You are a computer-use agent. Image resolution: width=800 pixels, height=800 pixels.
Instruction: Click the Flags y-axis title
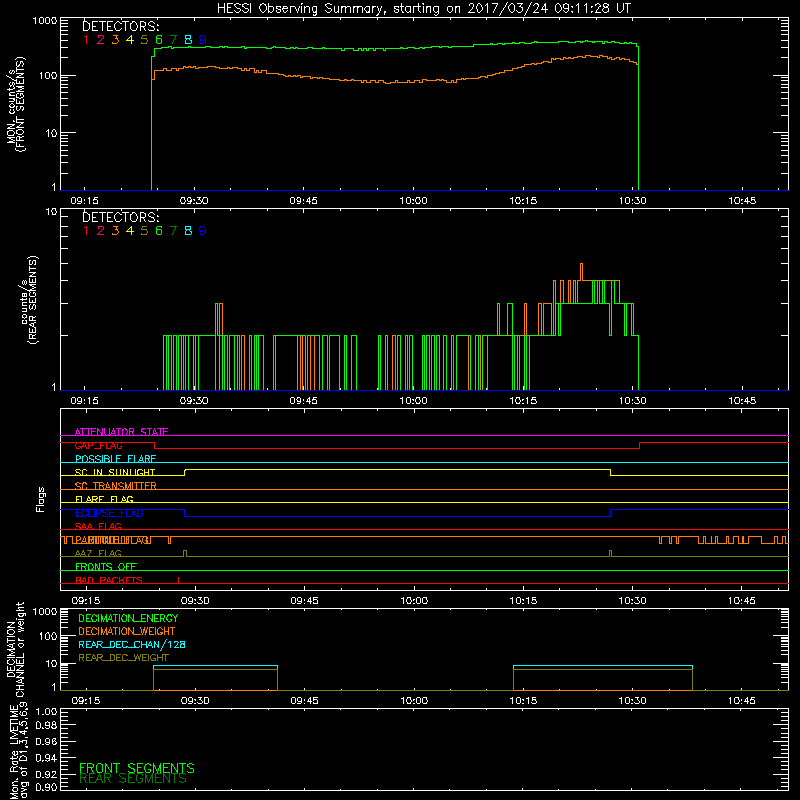point(40,499)
